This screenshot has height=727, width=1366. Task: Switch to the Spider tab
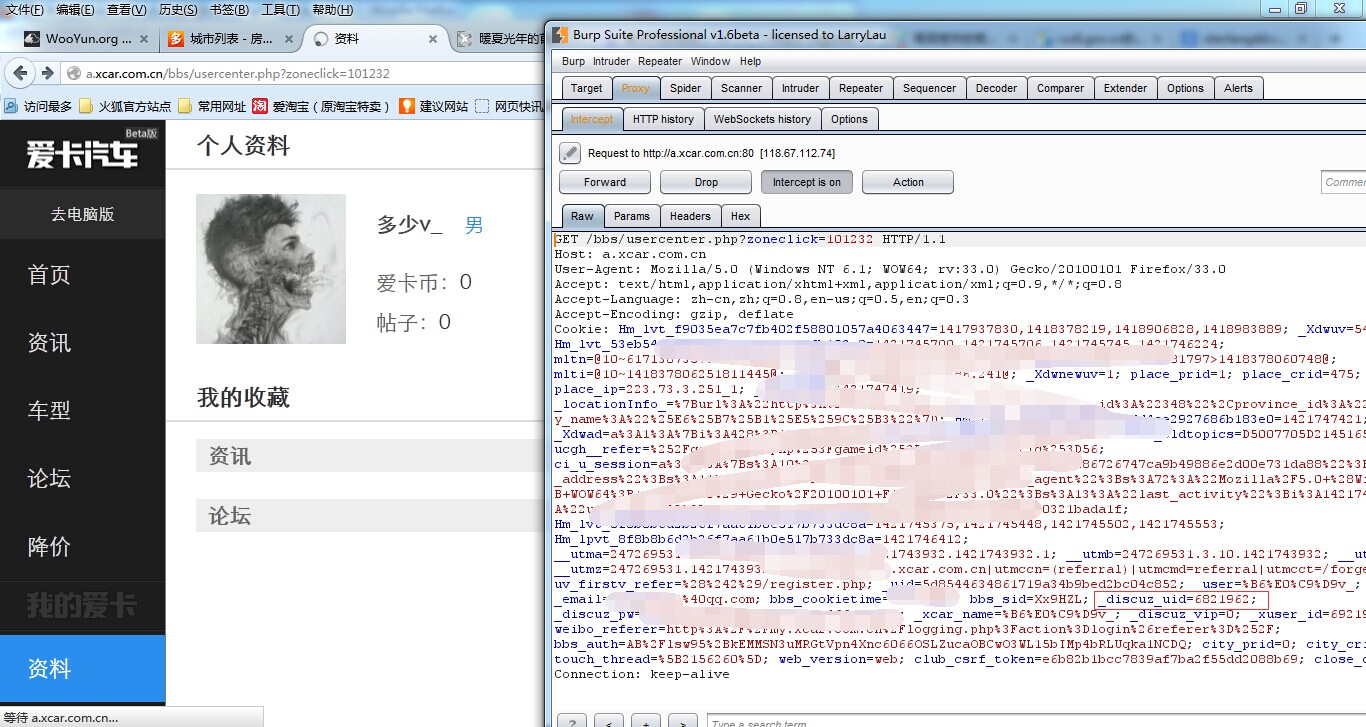point(685,88)
